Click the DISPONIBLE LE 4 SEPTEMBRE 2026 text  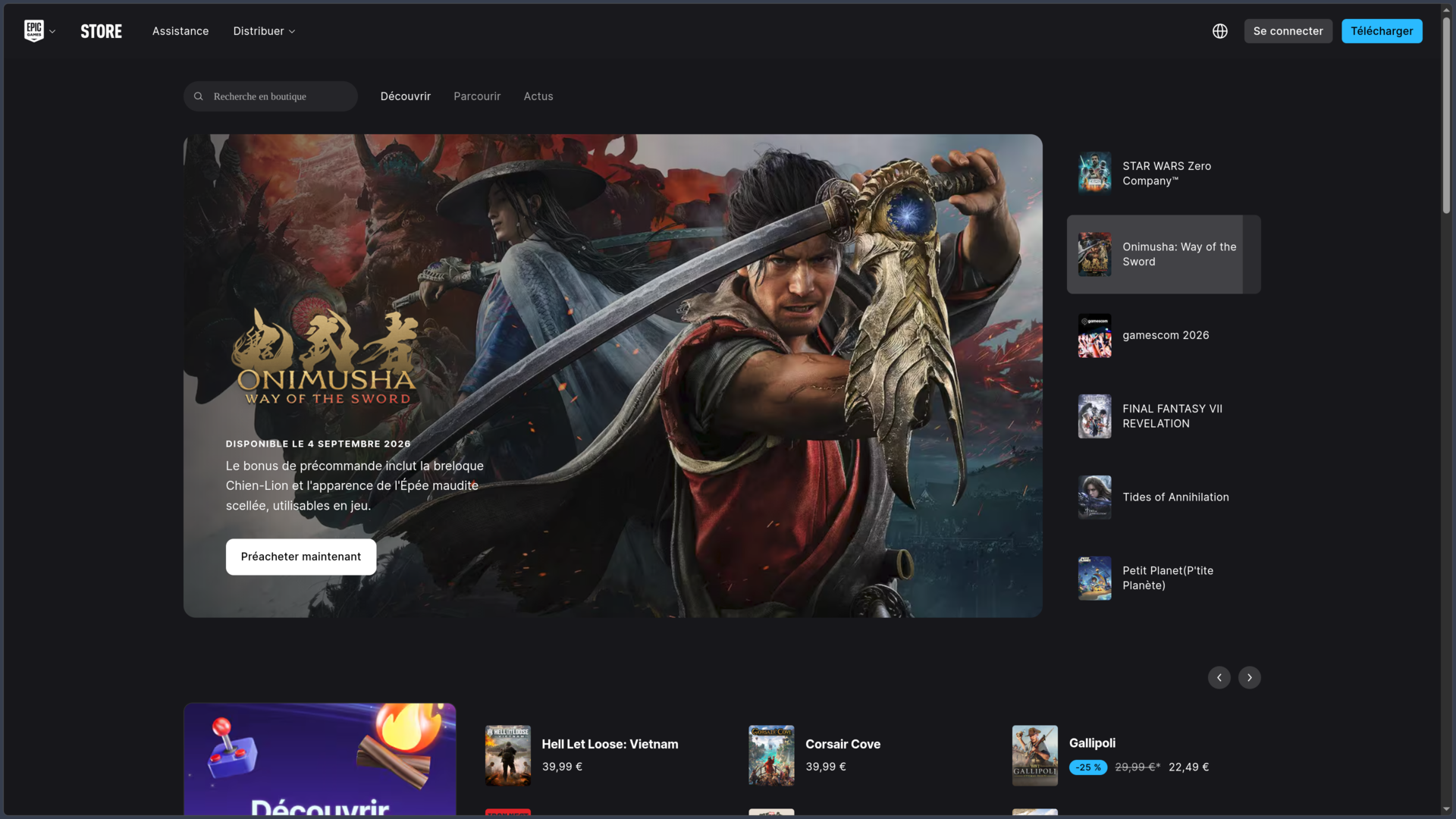coord(318,444)
